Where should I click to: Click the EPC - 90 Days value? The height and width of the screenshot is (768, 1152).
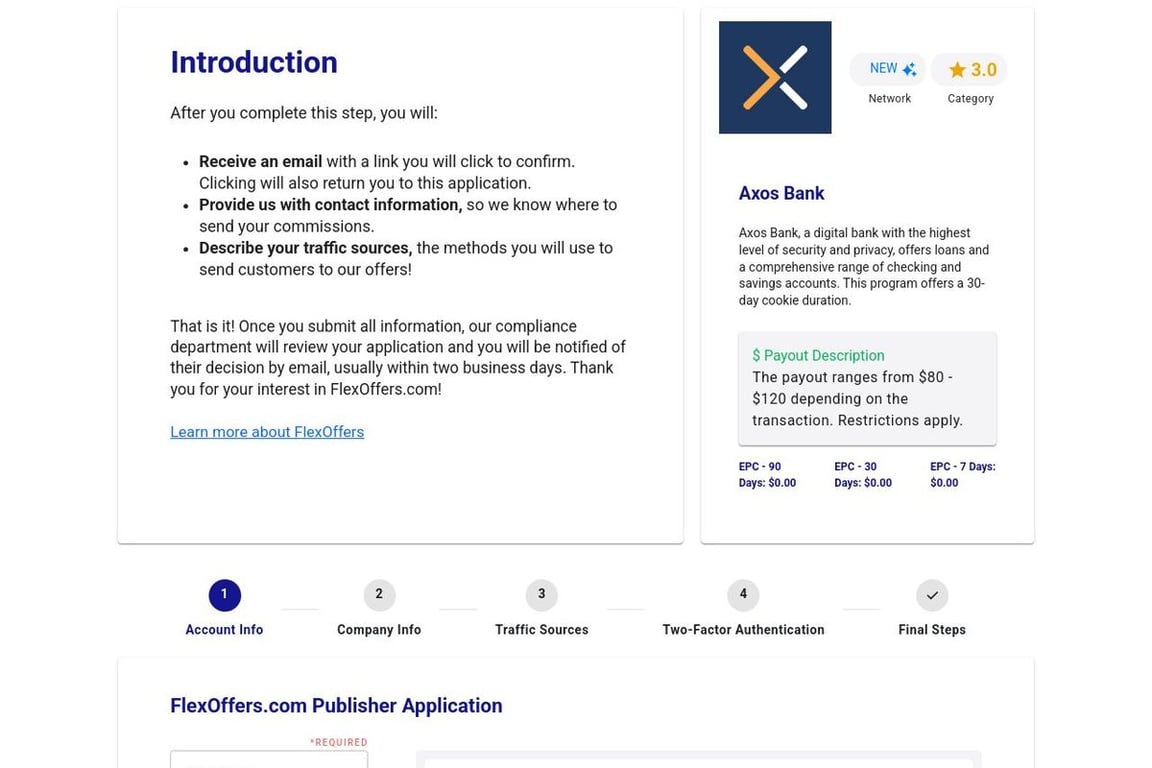767,475
